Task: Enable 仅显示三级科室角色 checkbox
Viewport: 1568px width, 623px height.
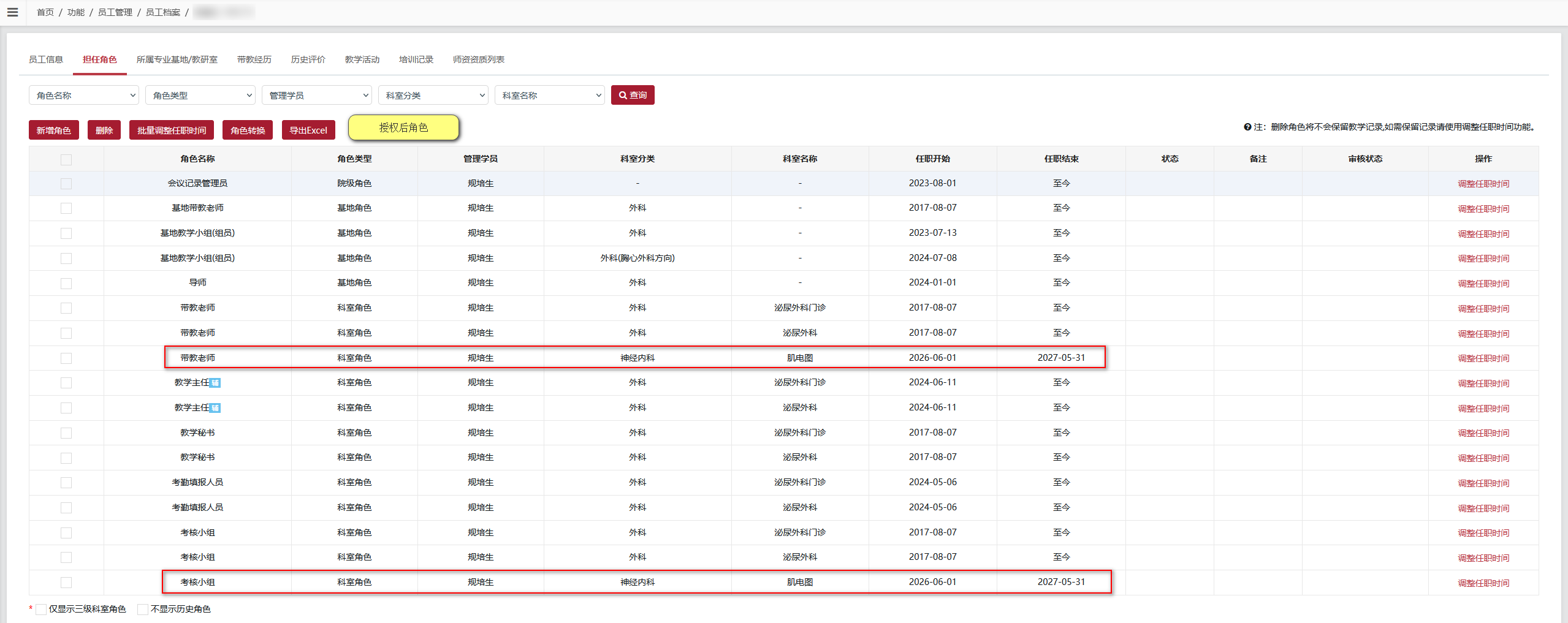Action: point(41,609)
